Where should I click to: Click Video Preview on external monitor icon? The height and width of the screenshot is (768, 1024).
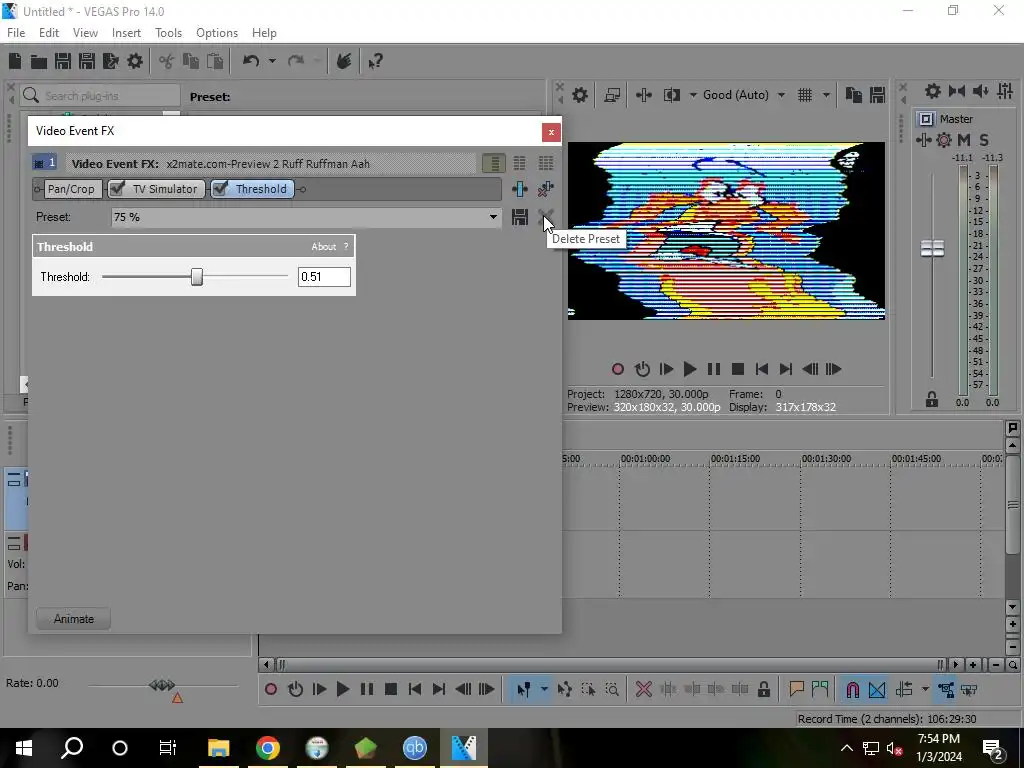click(x=612, y=95)
